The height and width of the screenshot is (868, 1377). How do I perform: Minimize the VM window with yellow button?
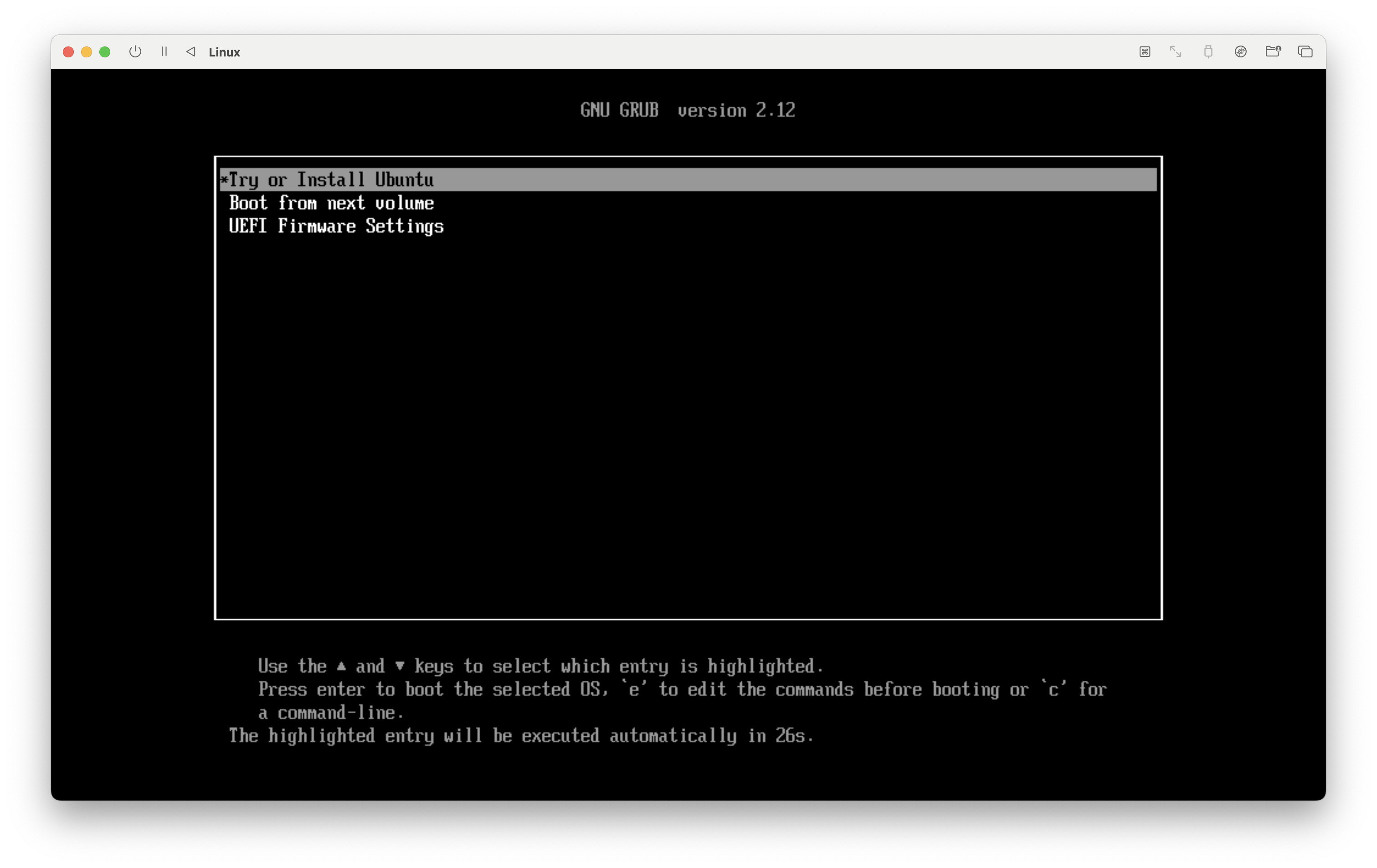pos(87,52)
